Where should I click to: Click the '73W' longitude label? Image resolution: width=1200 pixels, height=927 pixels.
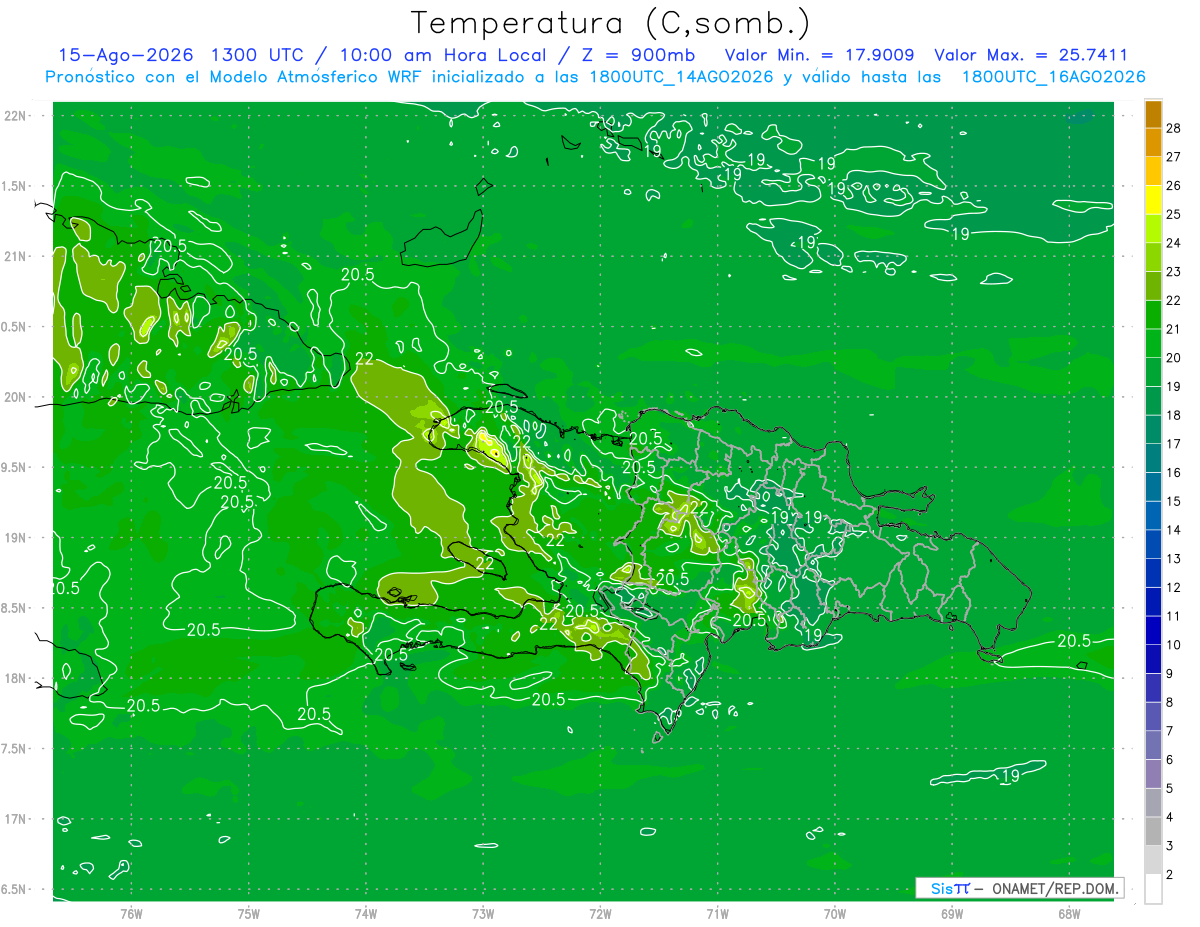pyautogui.click(x=483, y=913)
